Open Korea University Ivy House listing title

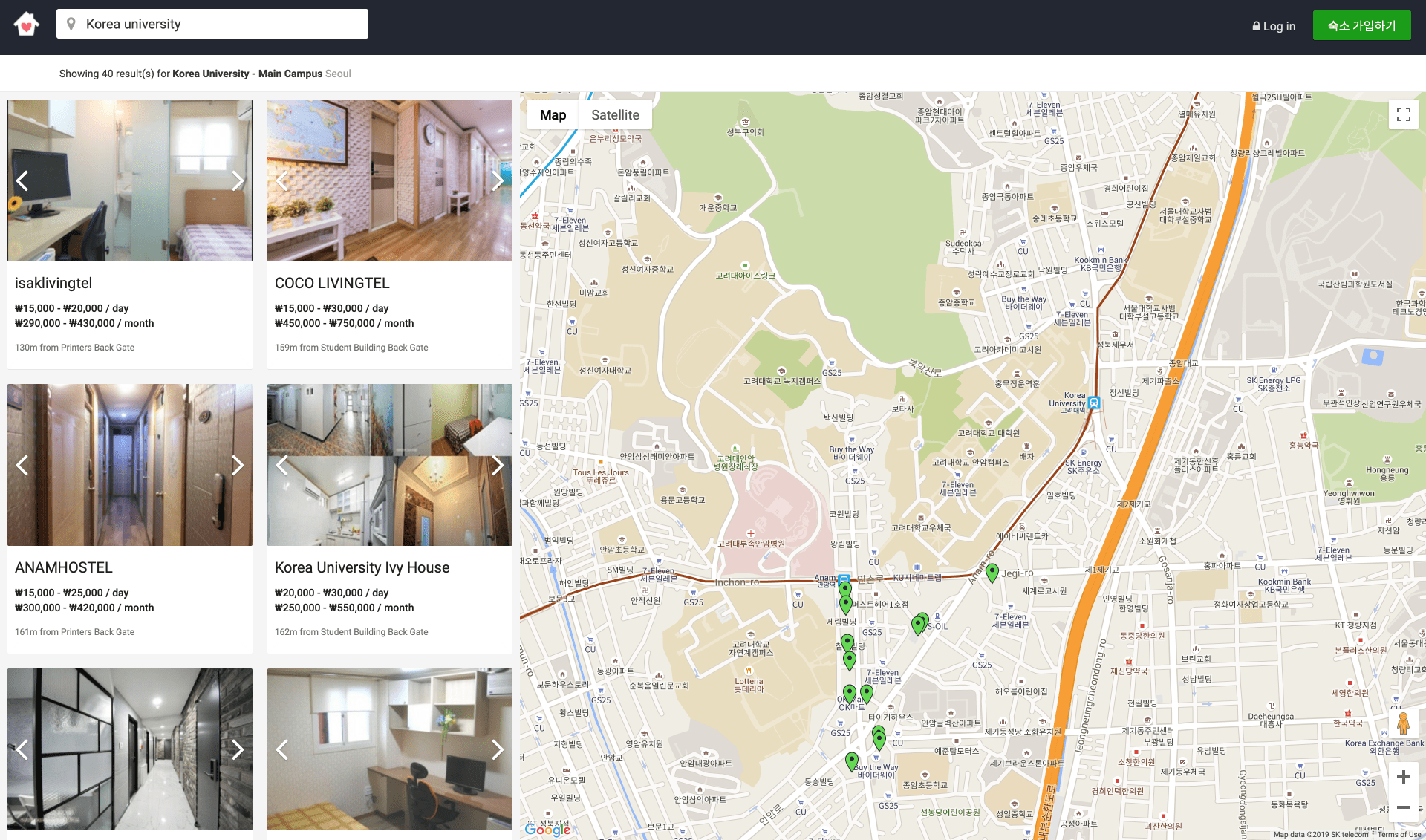tap(362, 567)
